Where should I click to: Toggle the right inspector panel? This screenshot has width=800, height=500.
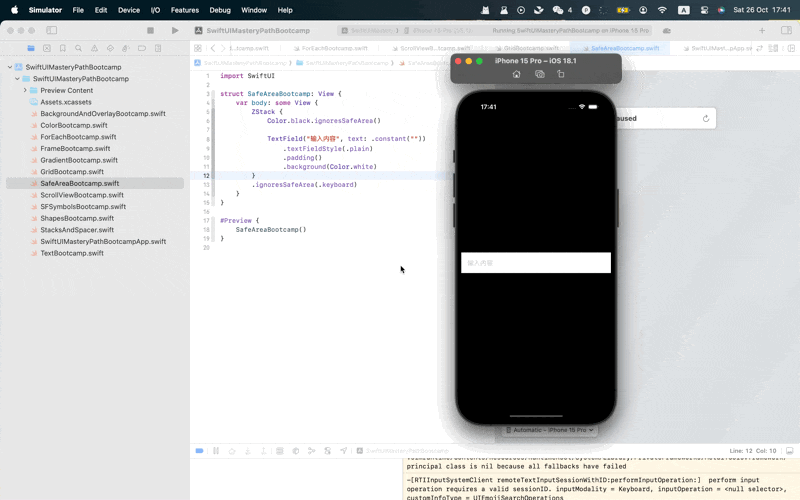pos(786,31)
